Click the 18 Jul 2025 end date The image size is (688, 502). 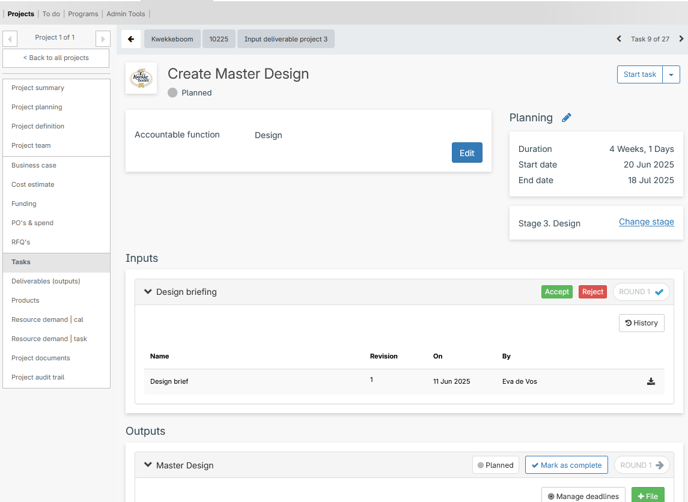pyautogui.click(x=651, y=180)
